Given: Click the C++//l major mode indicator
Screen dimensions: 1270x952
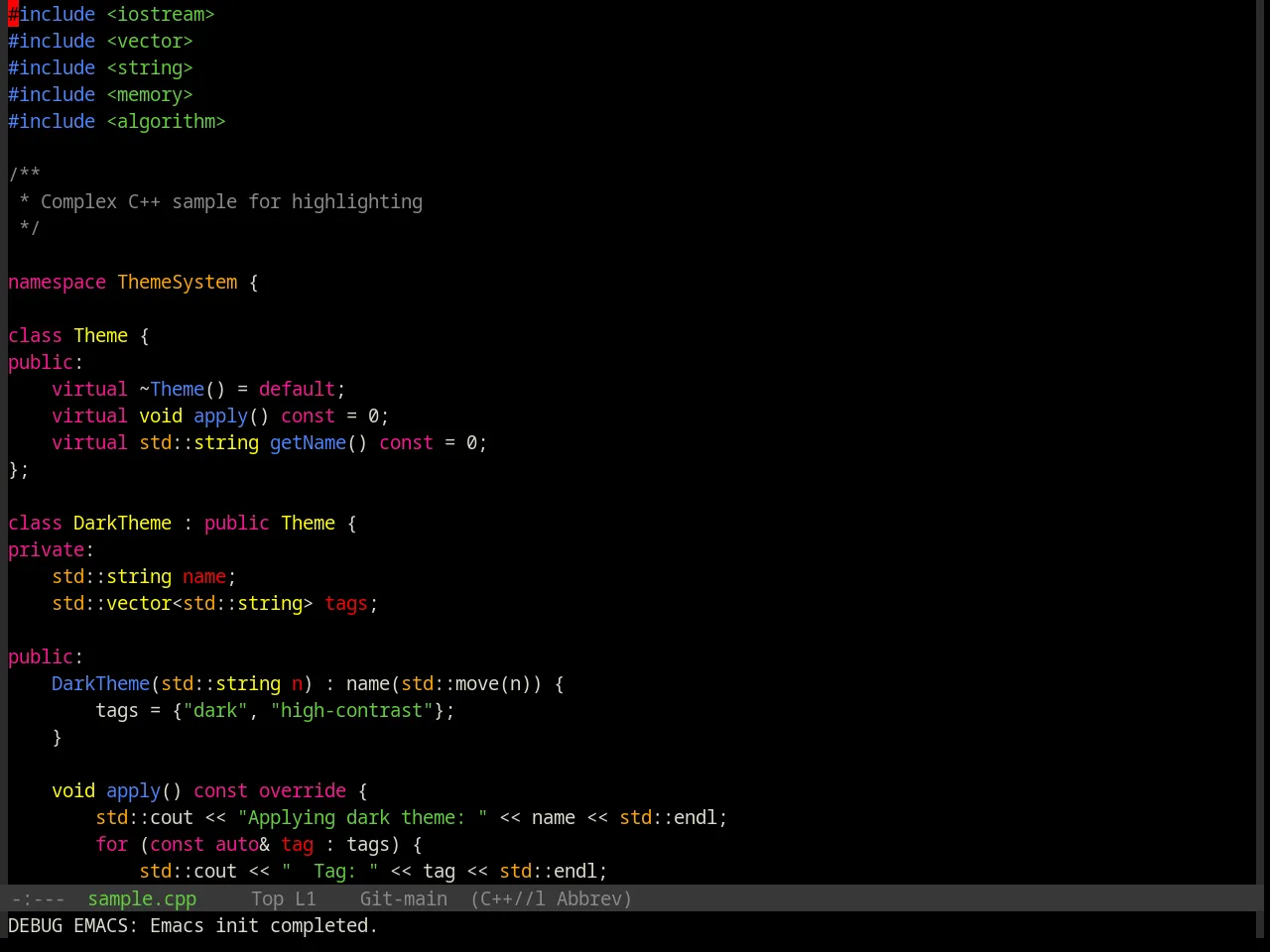Looking at the screenshot, I should click(508, 898).
